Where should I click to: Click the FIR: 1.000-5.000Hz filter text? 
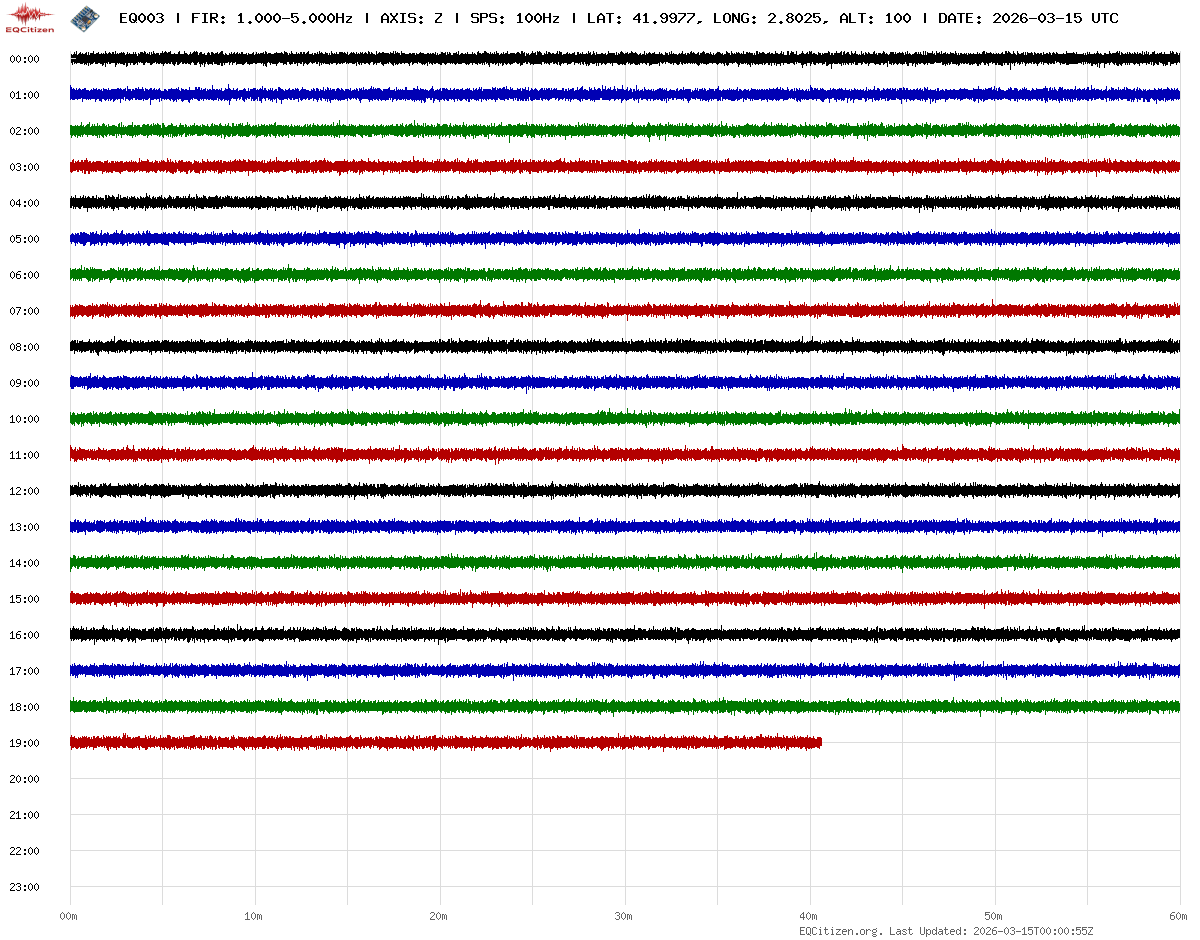(271, 19)
